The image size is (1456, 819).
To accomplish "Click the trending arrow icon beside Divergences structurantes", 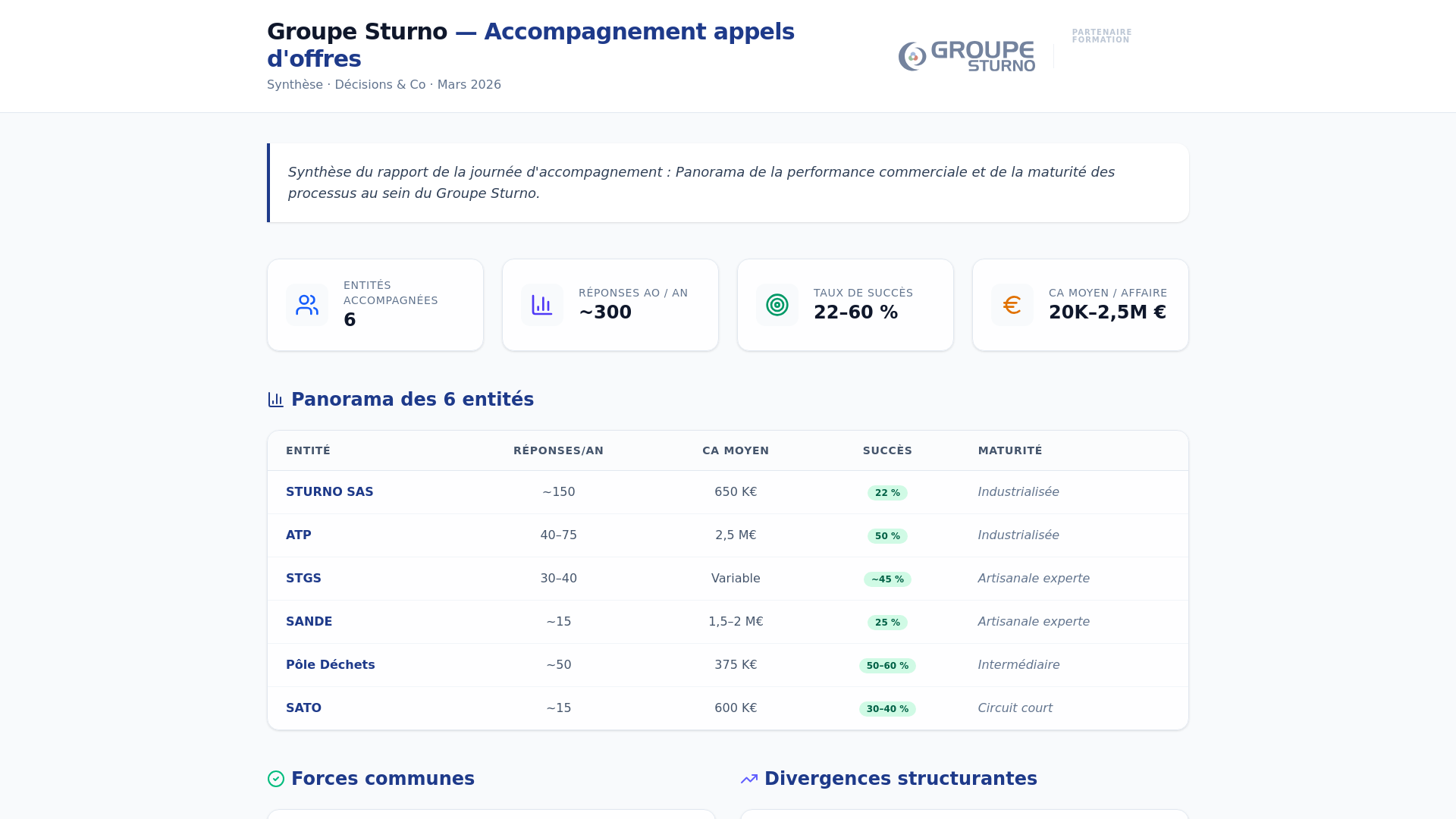I will tap(749, 779).
